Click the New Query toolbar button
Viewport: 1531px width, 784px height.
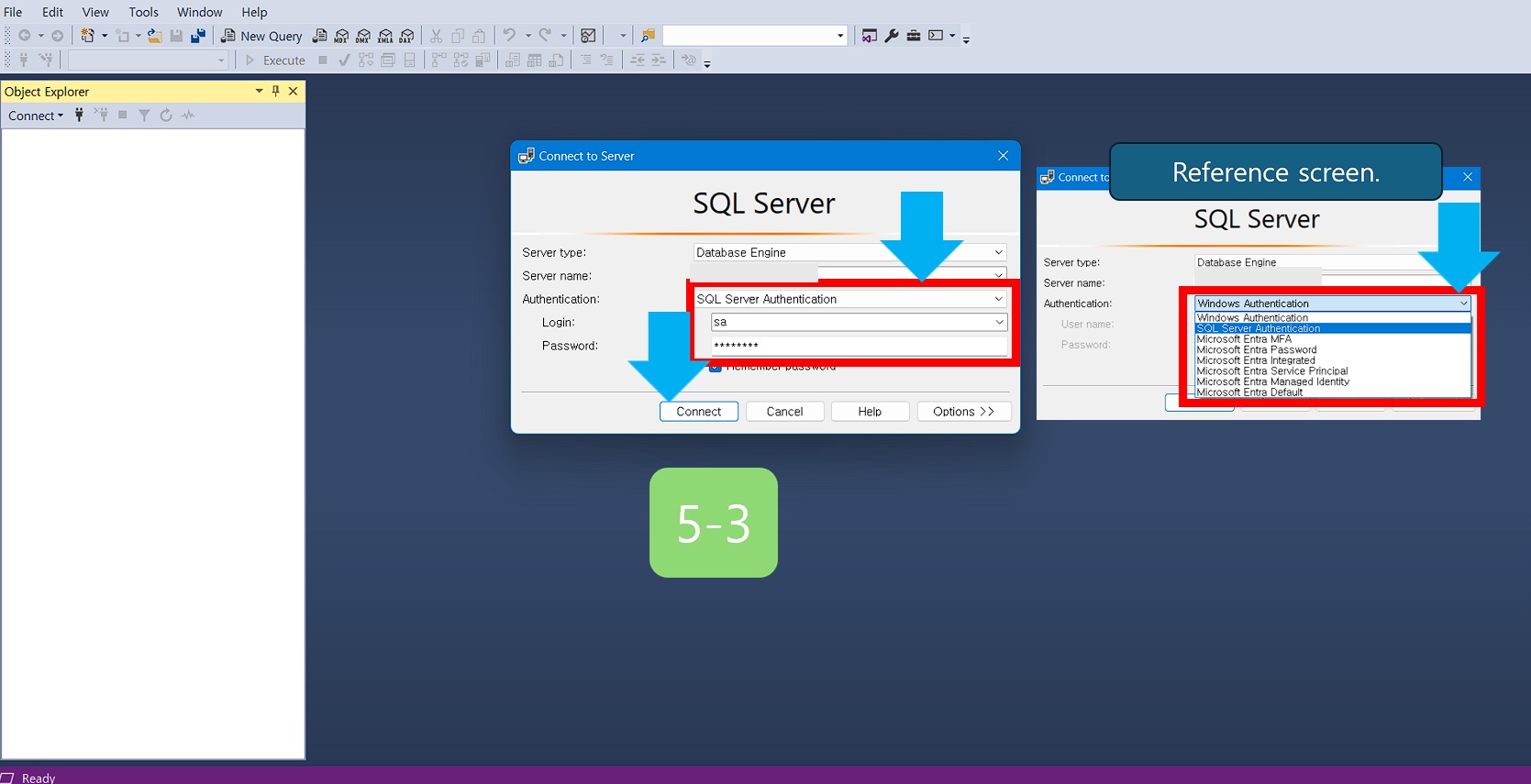click(x=261, y=36)
